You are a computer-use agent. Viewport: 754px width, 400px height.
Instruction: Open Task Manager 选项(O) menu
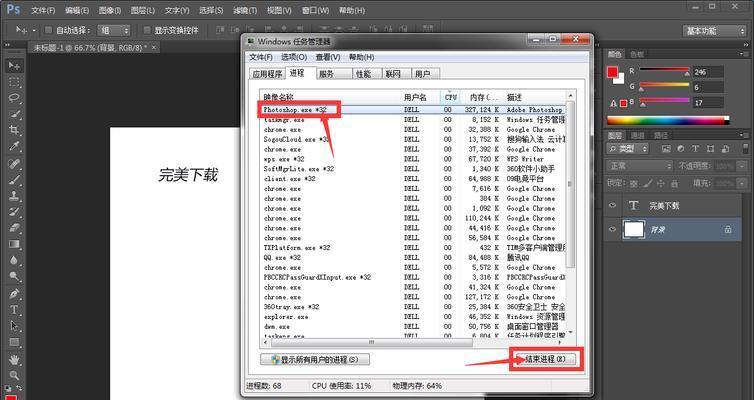294,57
